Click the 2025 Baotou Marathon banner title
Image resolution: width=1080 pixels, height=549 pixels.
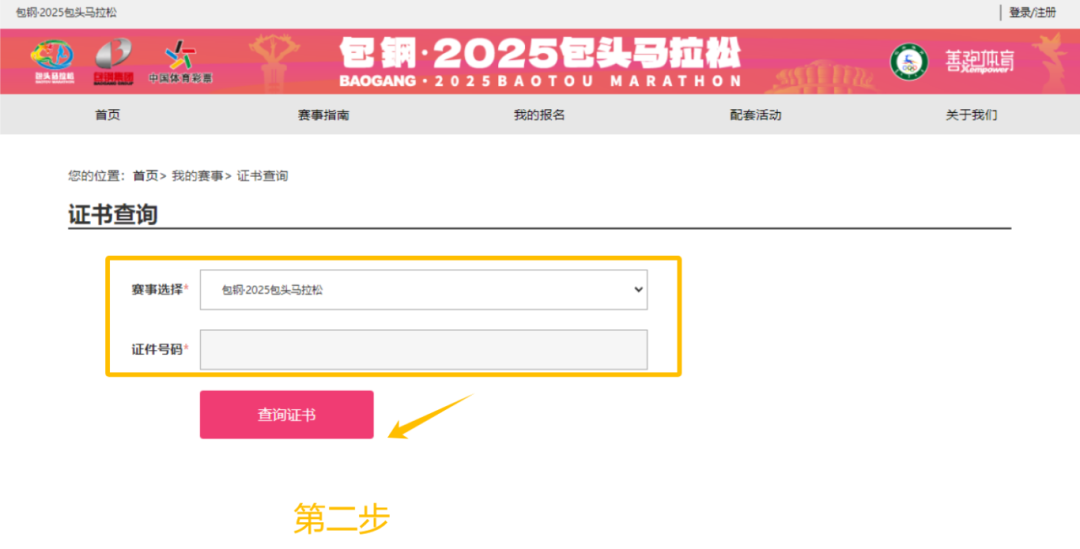click(540, 62)
